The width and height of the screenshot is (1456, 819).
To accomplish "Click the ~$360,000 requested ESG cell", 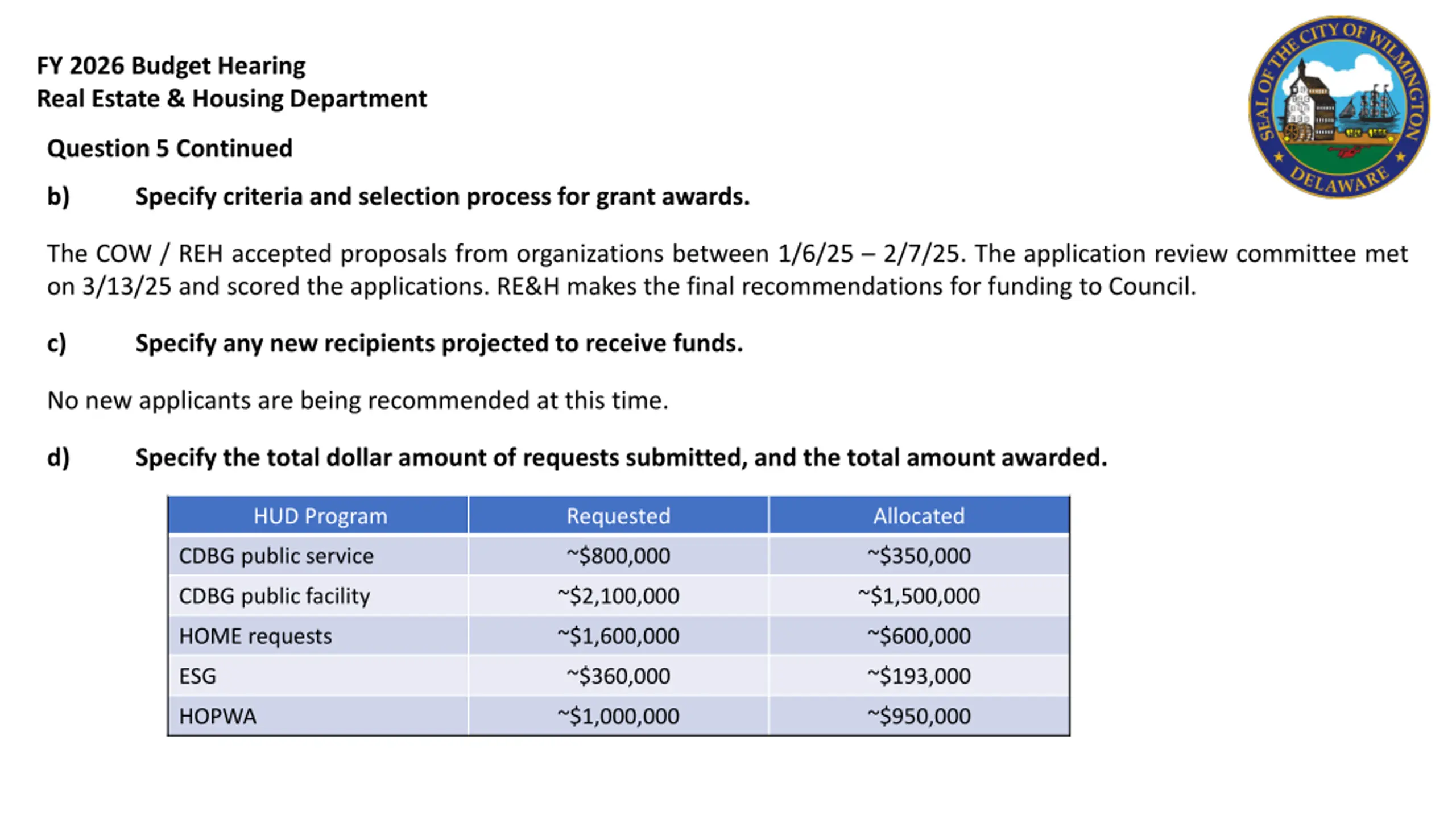I will tap(618, 676).
